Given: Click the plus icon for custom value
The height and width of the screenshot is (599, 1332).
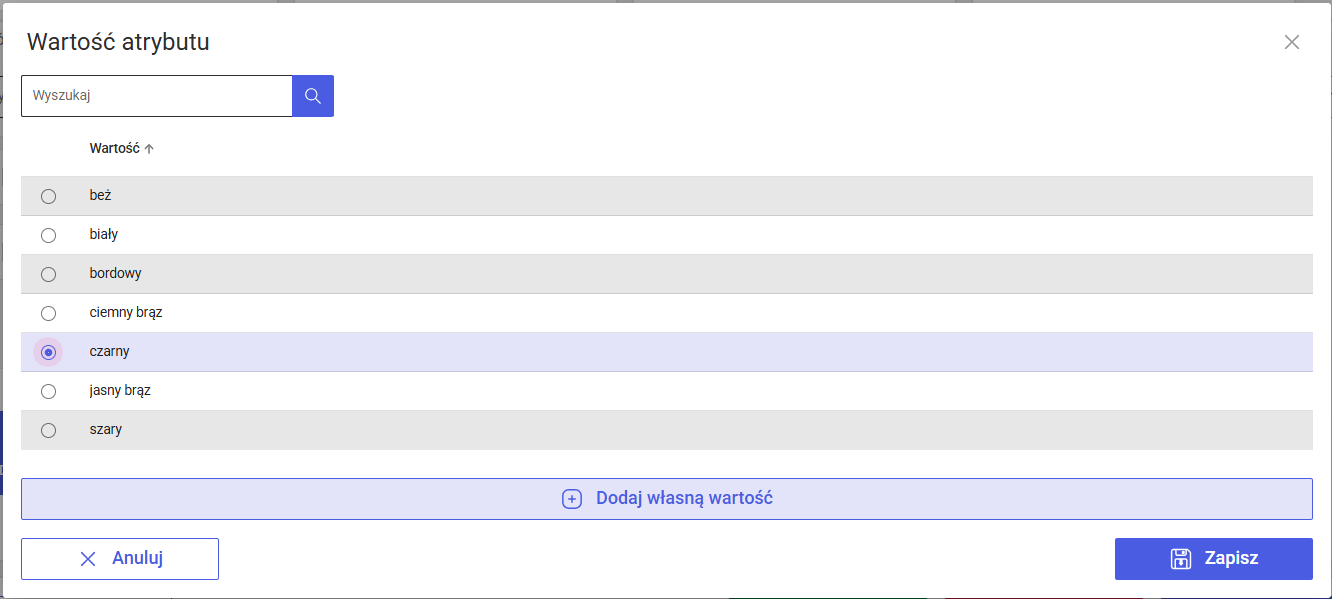Looking at the screenshot, I should click(572, 499).
